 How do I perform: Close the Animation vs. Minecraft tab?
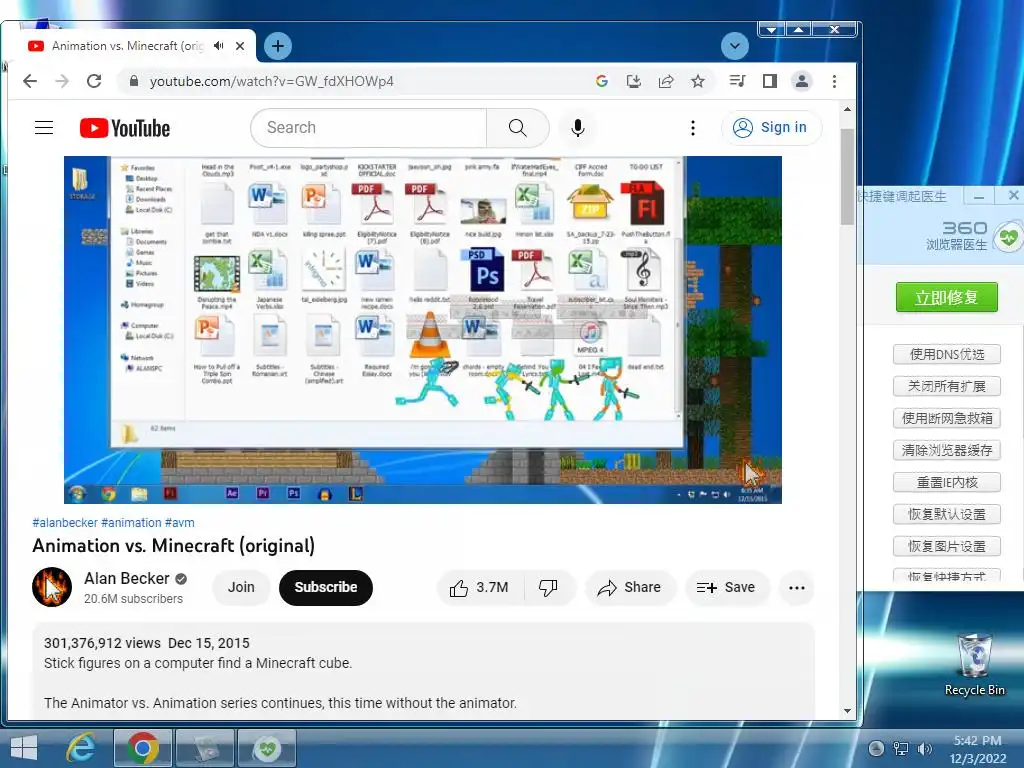pos(240,46)
